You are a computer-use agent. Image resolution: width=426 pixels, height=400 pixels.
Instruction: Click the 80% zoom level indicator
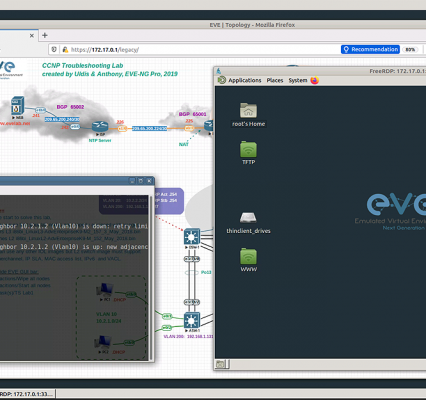coord(410,49)
